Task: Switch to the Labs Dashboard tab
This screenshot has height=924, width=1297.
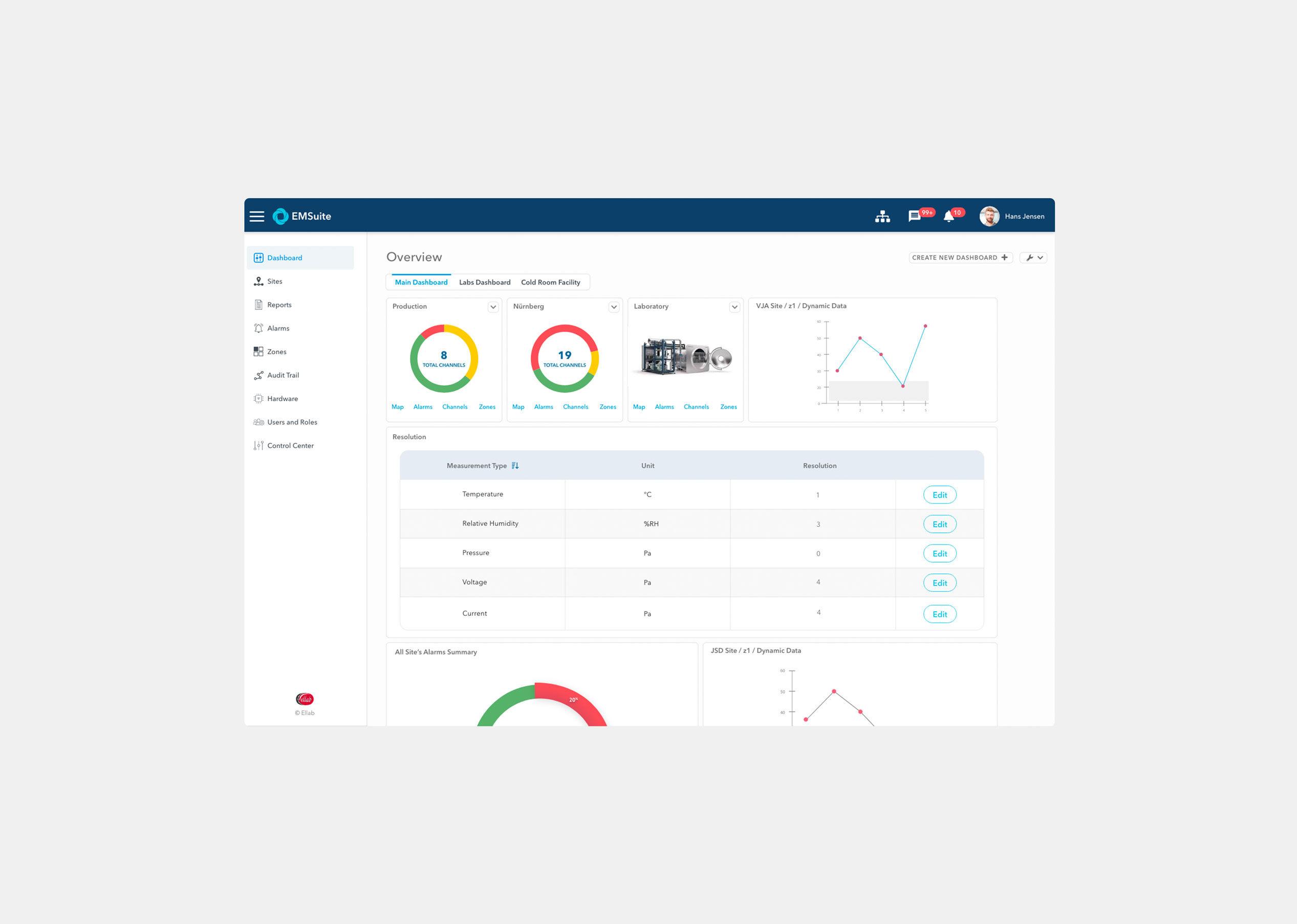Action: pyautogui.click(x=485, y=282)
